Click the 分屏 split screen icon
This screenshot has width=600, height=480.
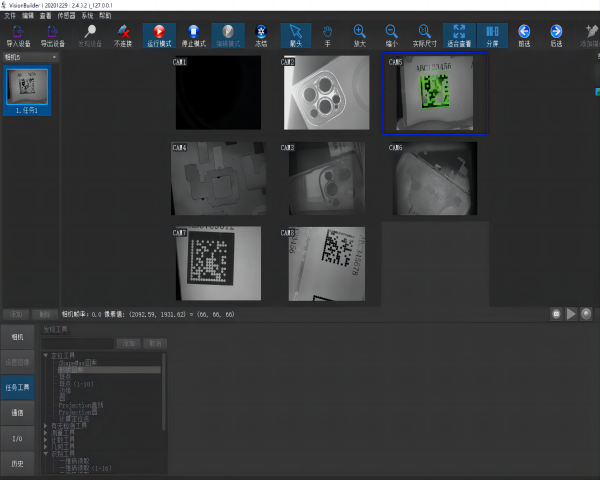pos(491,35)
